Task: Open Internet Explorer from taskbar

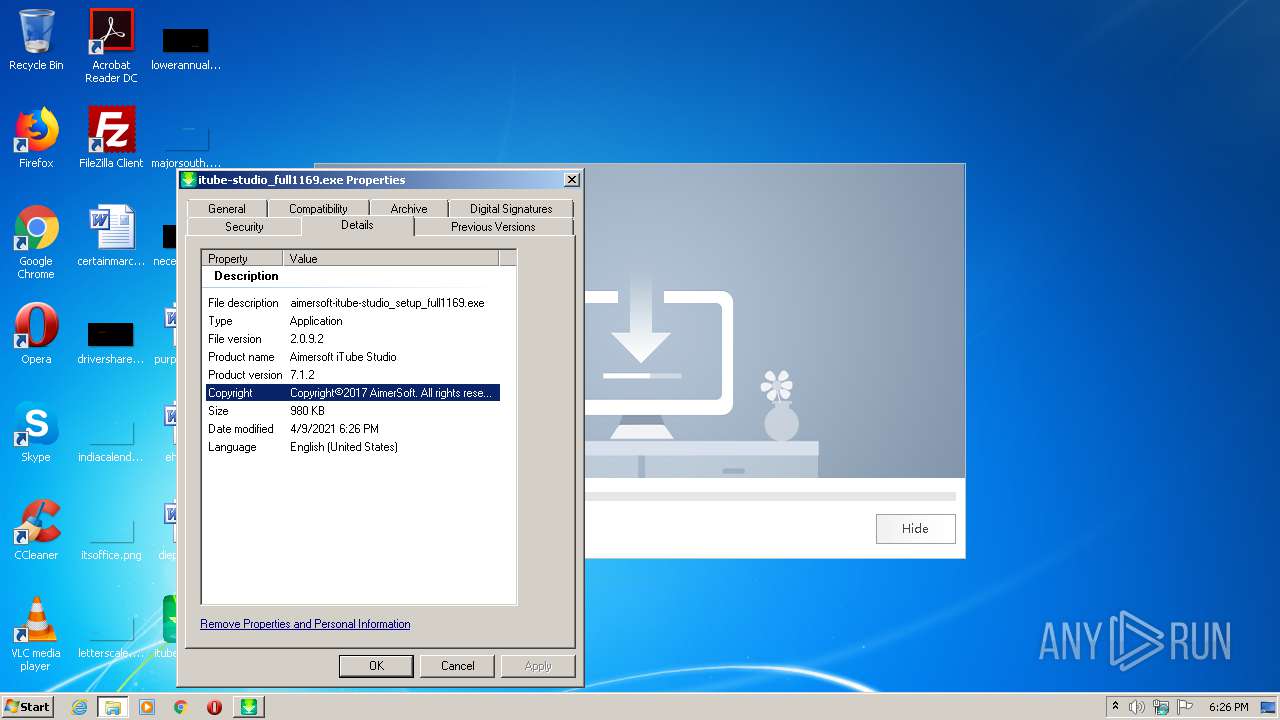Action: click(x=80, y=707)
